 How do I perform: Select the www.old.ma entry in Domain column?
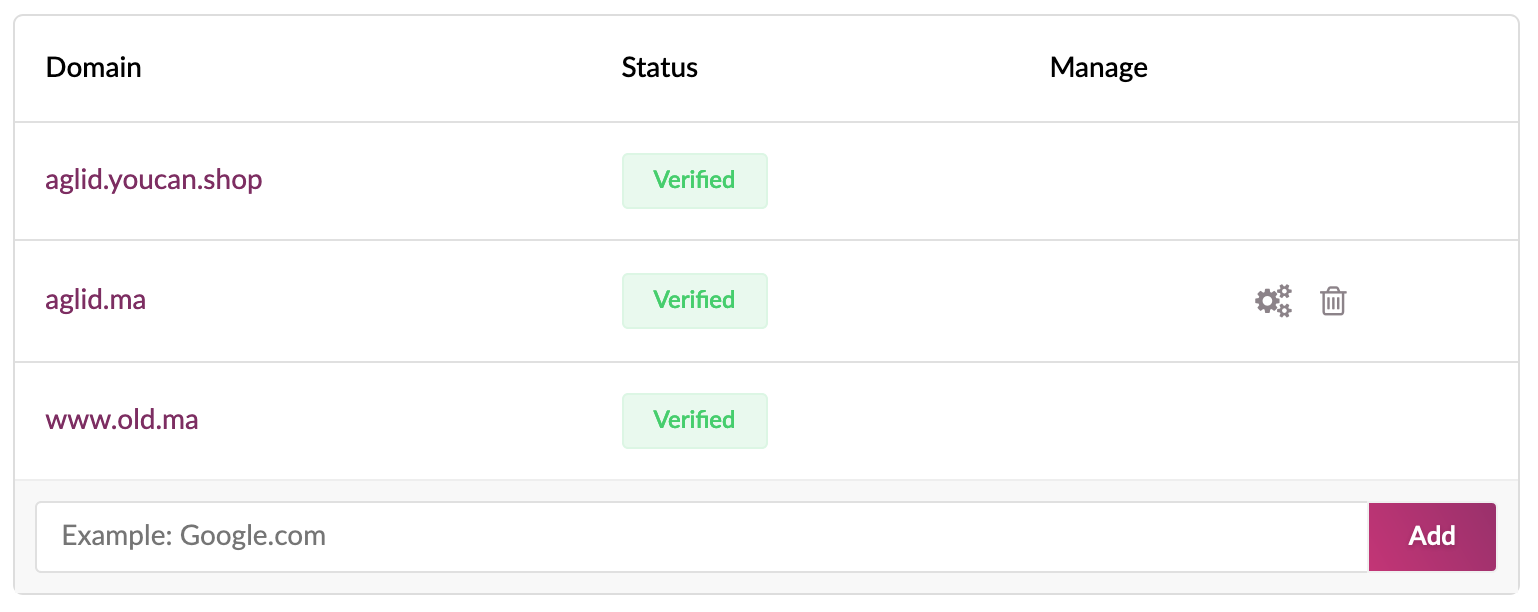pyautogui.click(x=122, y=420)
